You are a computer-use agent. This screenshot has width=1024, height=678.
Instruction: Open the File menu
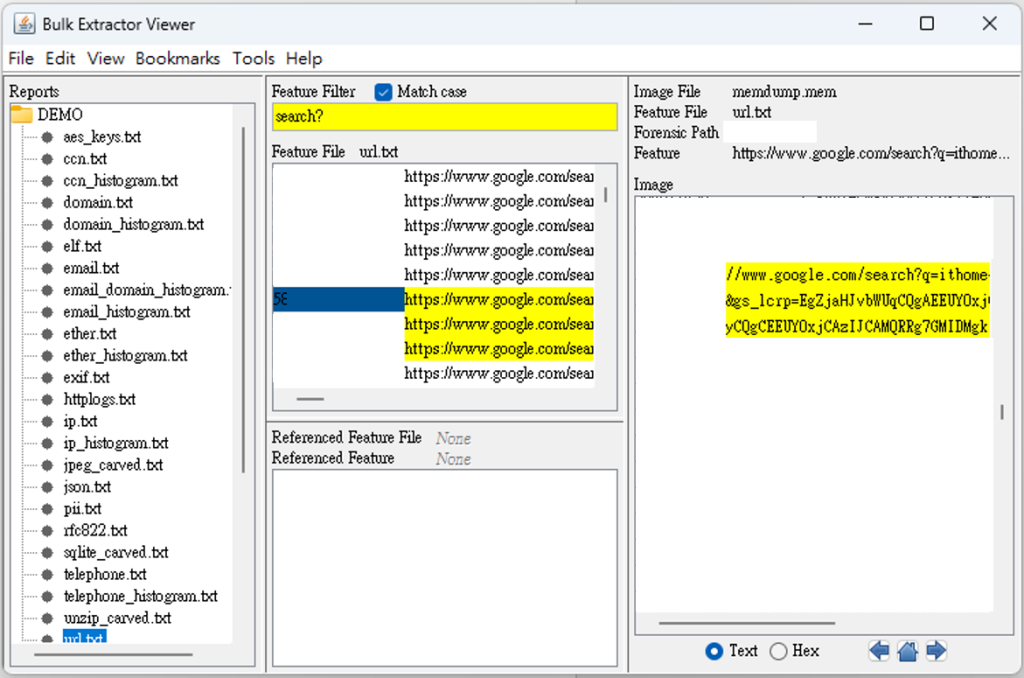[x=21, y=59]
